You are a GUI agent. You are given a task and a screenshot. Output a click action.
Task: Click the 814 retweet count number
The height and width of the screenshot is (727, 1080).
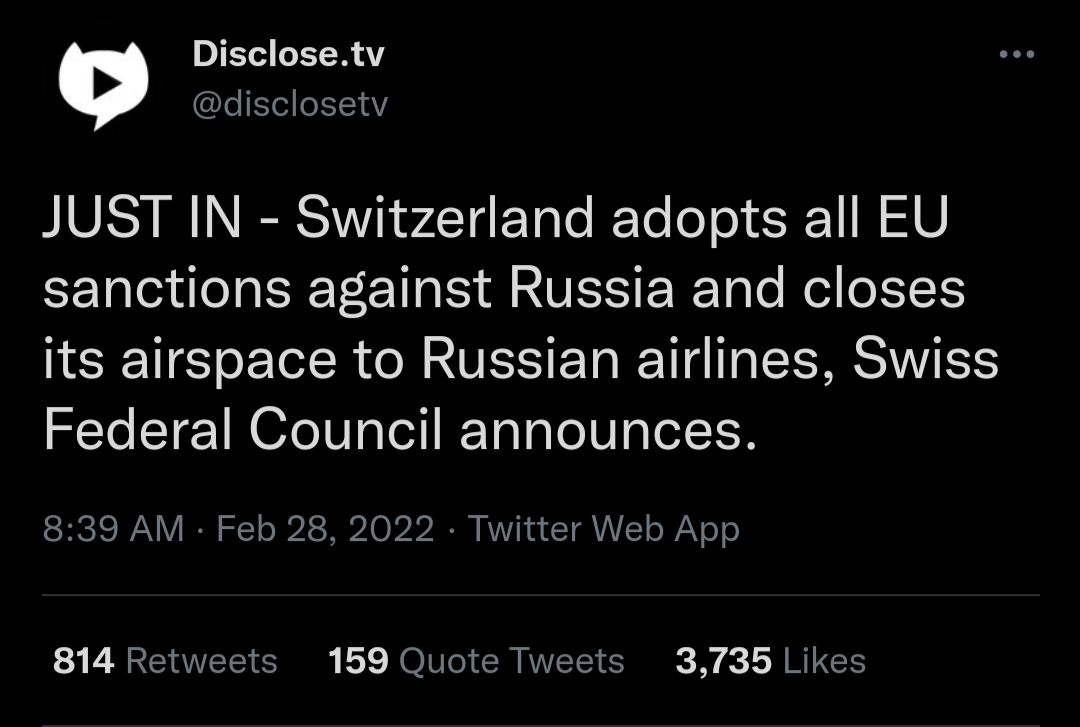coord(83,661)
